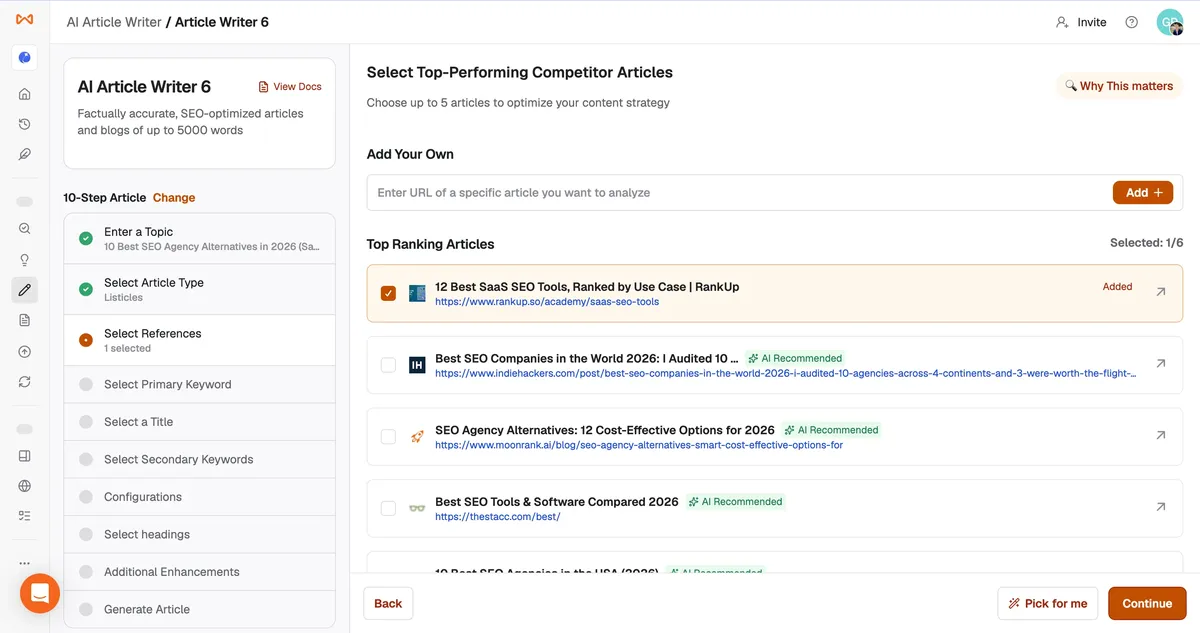The width and height of the screenshot is (1200, 633).
Task: Click Change next to 10-Step Article
Action: tap(174, 198)
